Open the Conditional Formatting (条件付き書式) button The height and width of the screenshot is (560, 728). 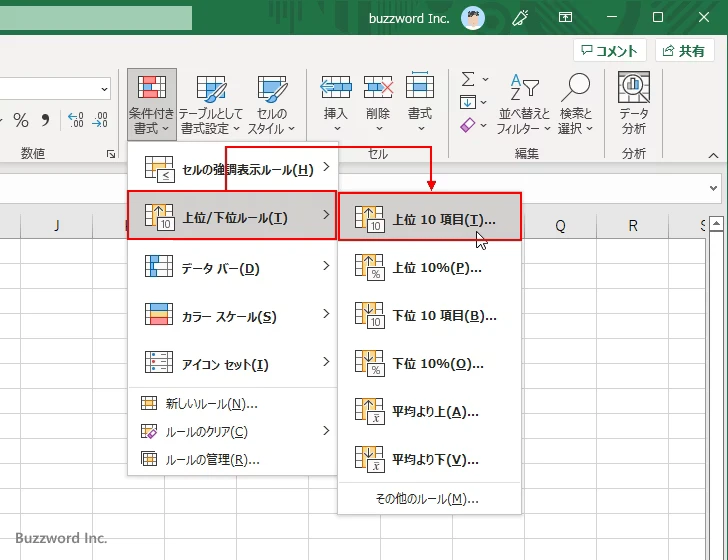click(x=151, y=104)
